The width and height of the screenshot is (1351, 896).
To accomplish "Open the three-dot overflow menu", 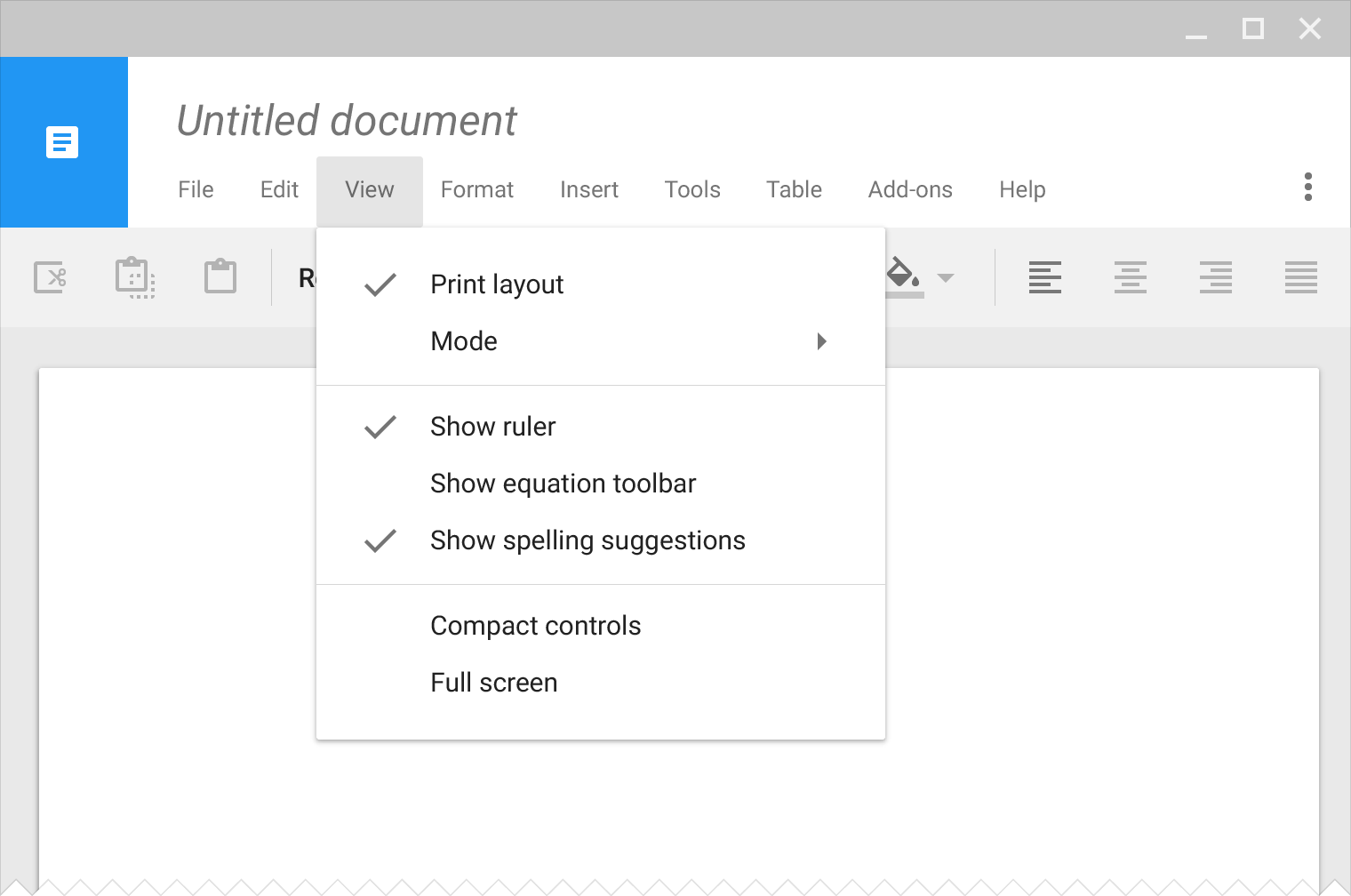I will pyautogui.click(x=1308, y=187).
